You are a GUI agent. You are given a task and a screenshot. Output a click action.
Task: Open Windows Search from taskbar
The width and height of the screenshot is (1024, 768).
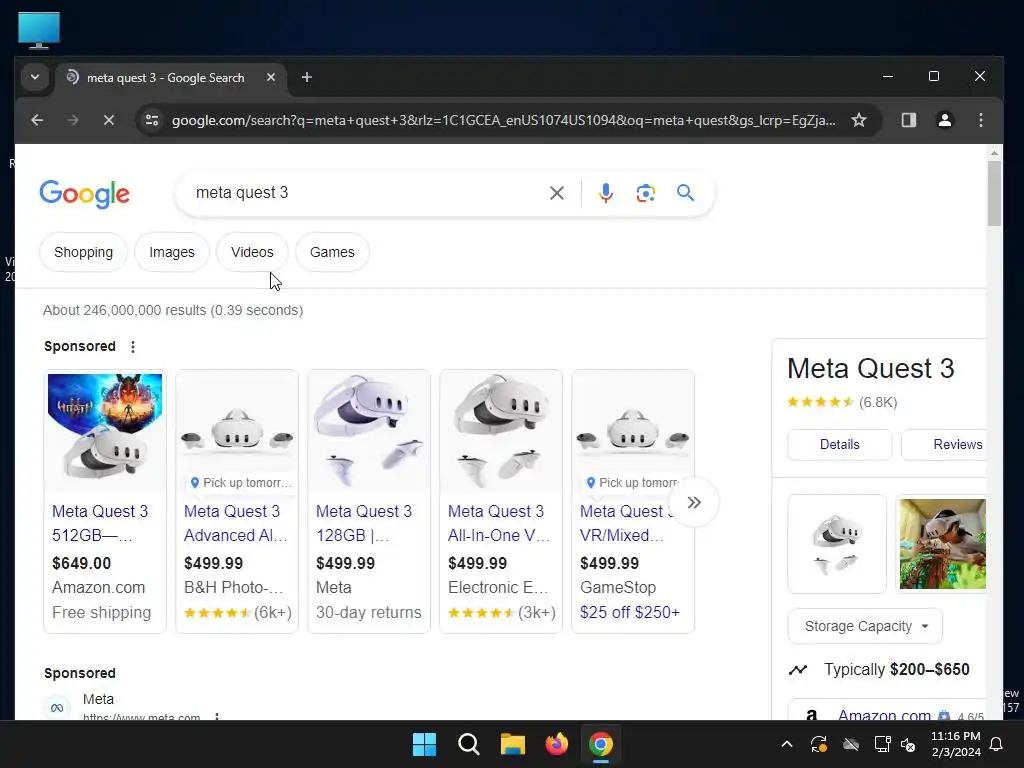click(x=468, y=744)
